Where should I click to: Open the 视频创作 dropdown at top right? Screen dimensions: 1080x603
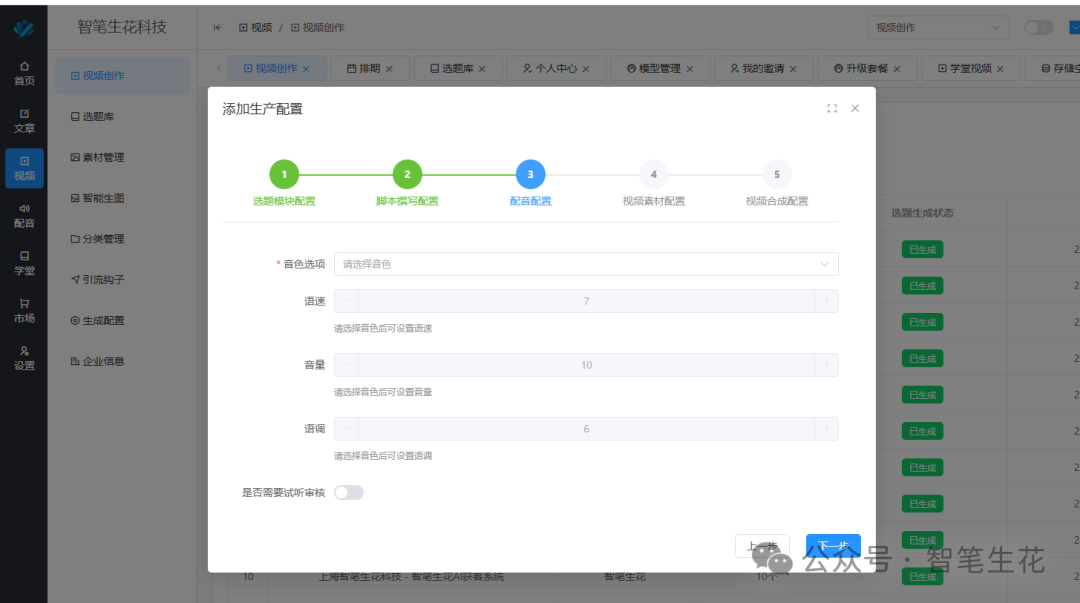click(936, 27)
